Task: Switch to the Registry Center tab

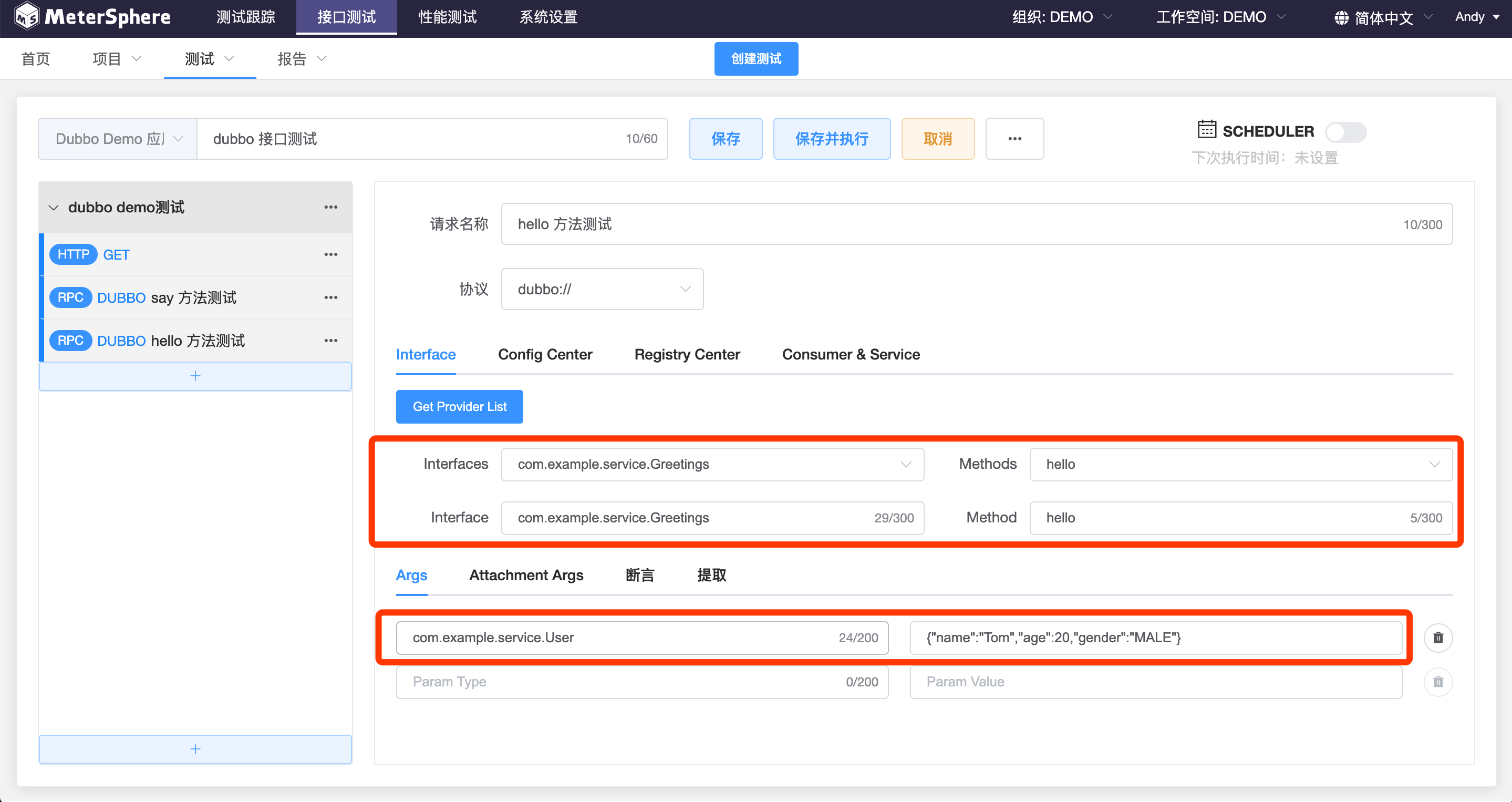Action: [x=687, y=355]
